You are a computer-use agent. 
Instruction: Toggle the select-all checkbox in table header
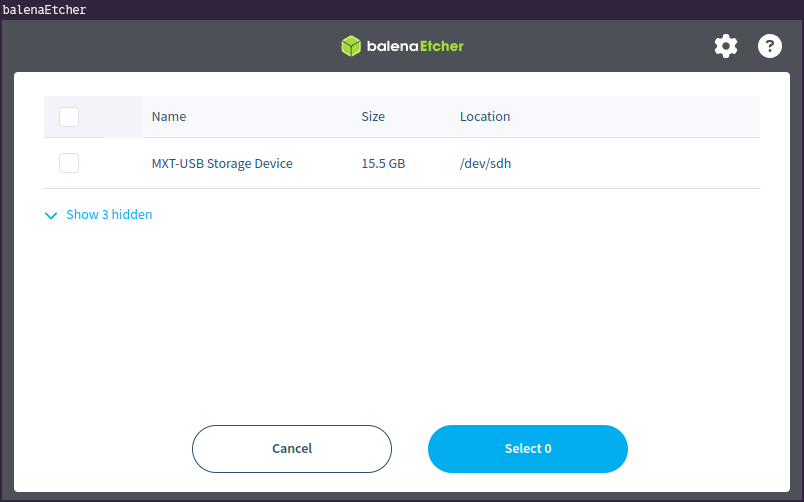tap(69, 117)
